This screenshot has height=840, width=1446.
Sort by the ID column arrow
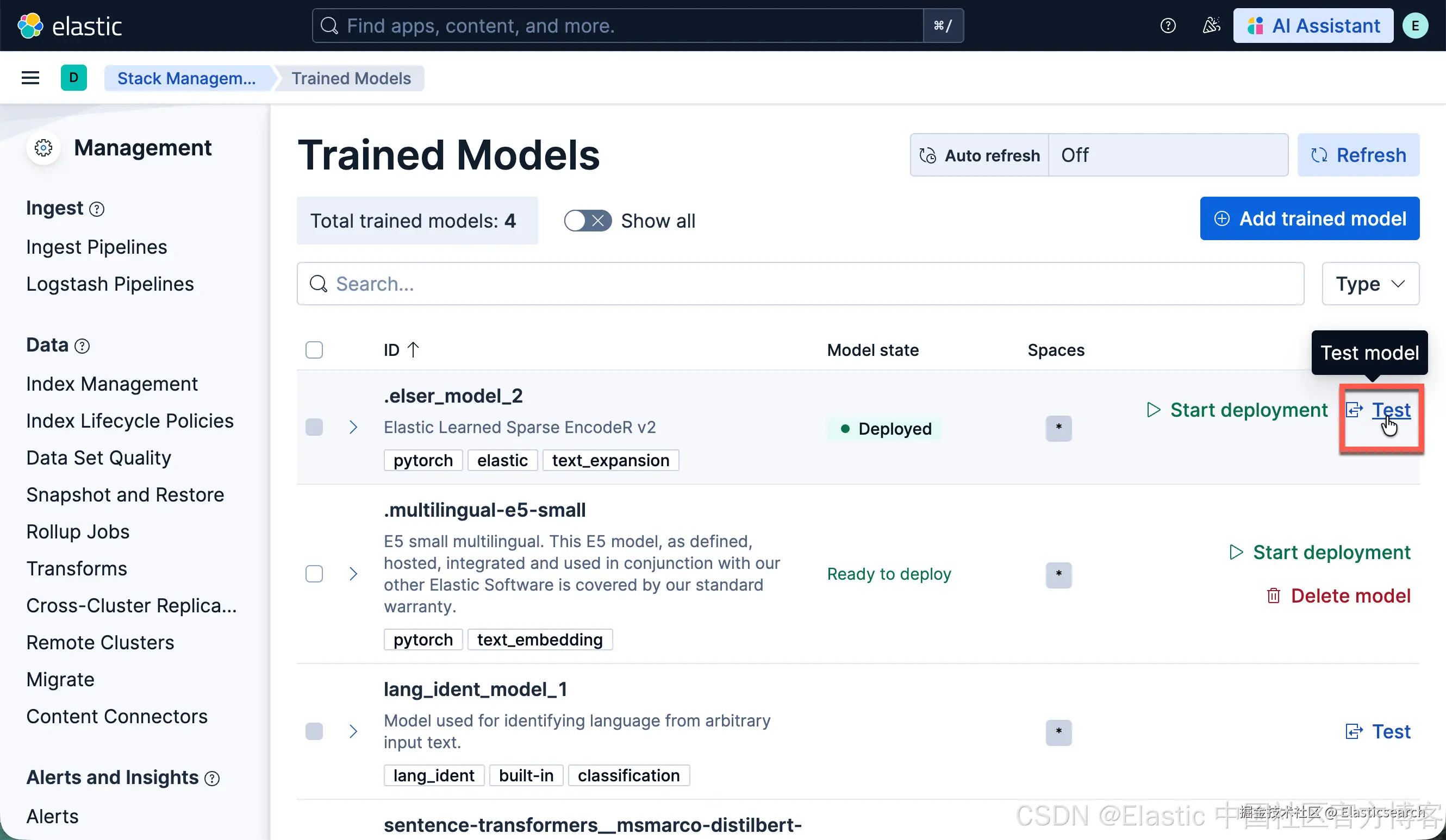pos(413,350)
